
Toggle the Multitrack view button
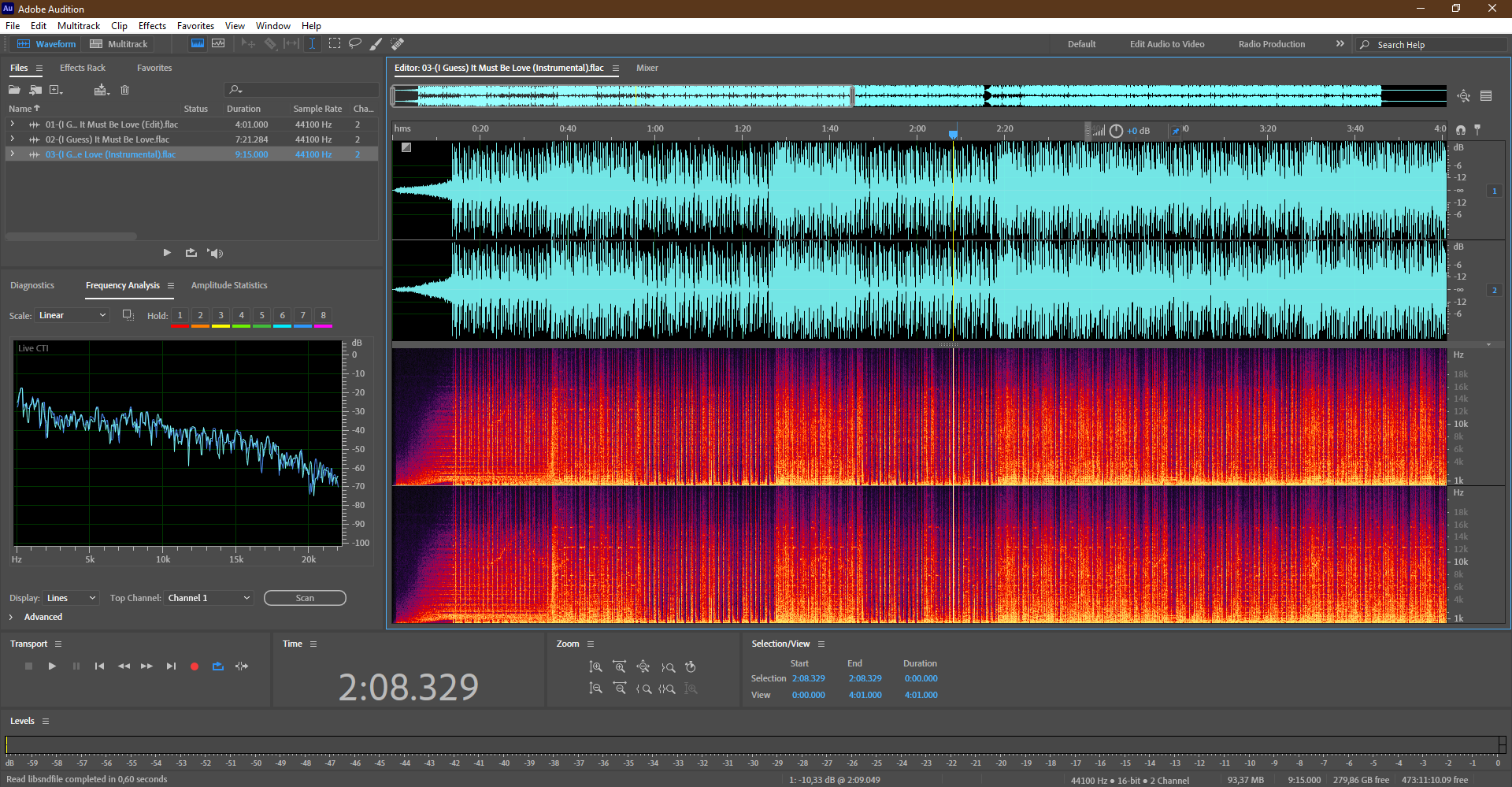tap(119, 44)
